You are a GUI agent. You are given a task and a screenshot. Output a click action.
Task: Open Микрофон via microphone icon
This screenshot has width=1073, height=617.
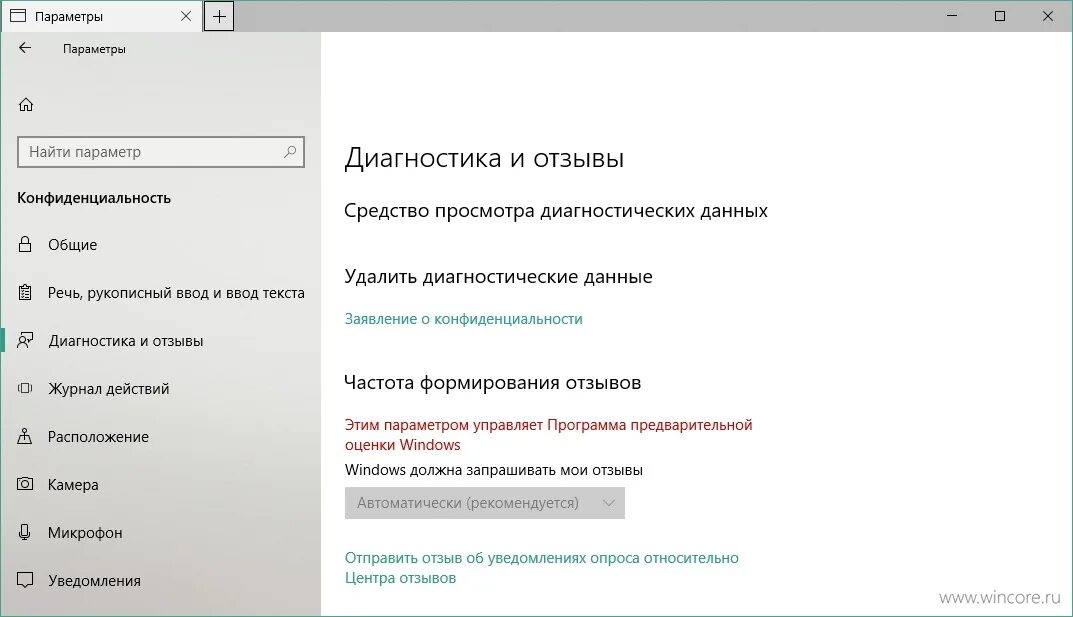(25, 532)
